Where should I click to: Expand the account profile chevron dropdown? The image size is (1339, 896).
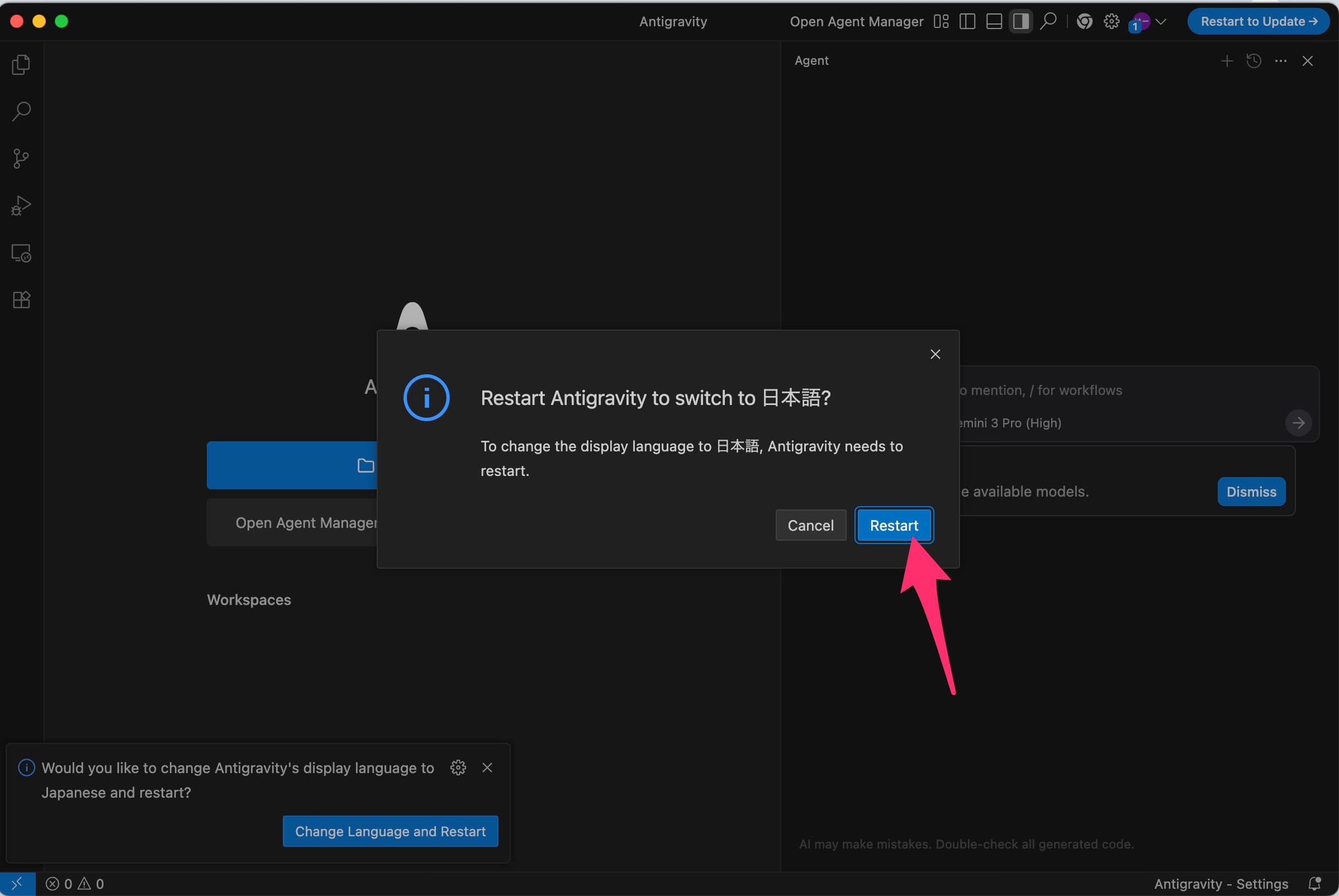(1161, 21)
